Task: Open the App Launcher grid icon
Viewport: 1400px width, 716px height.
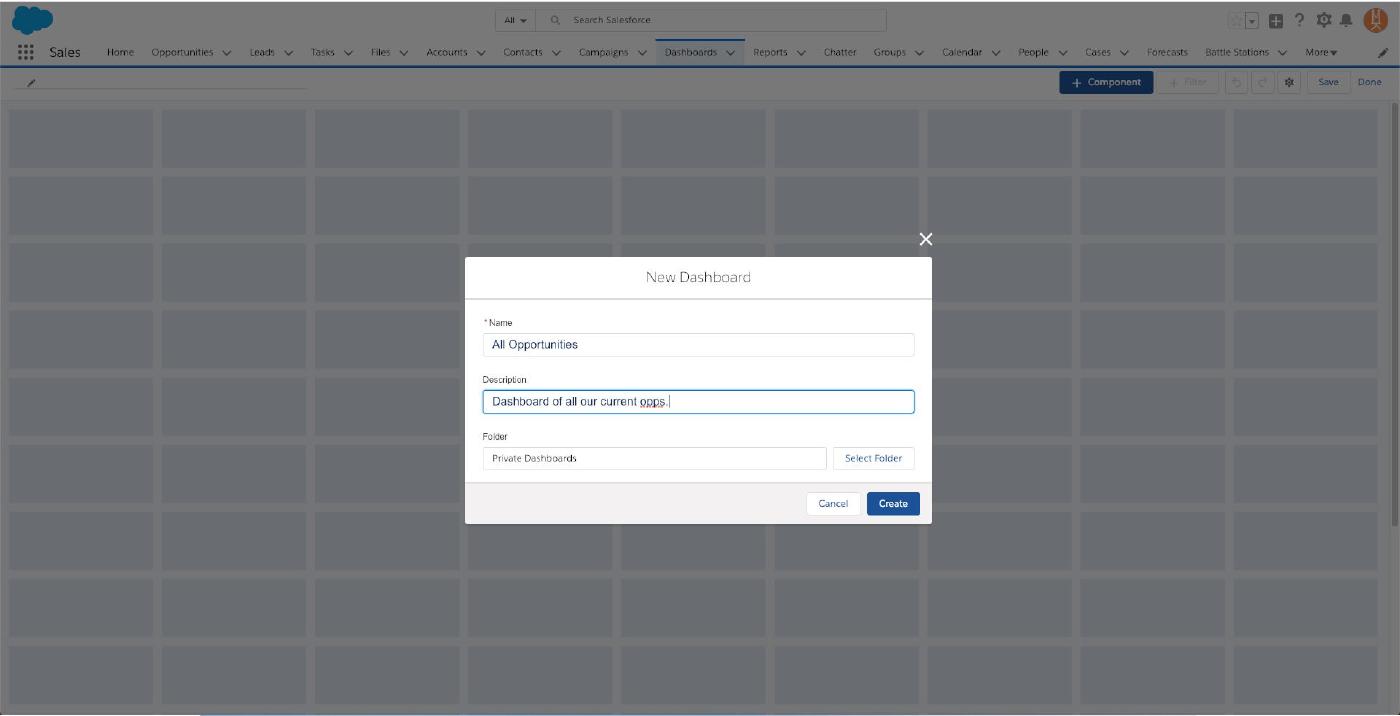Action: point(26,53)
